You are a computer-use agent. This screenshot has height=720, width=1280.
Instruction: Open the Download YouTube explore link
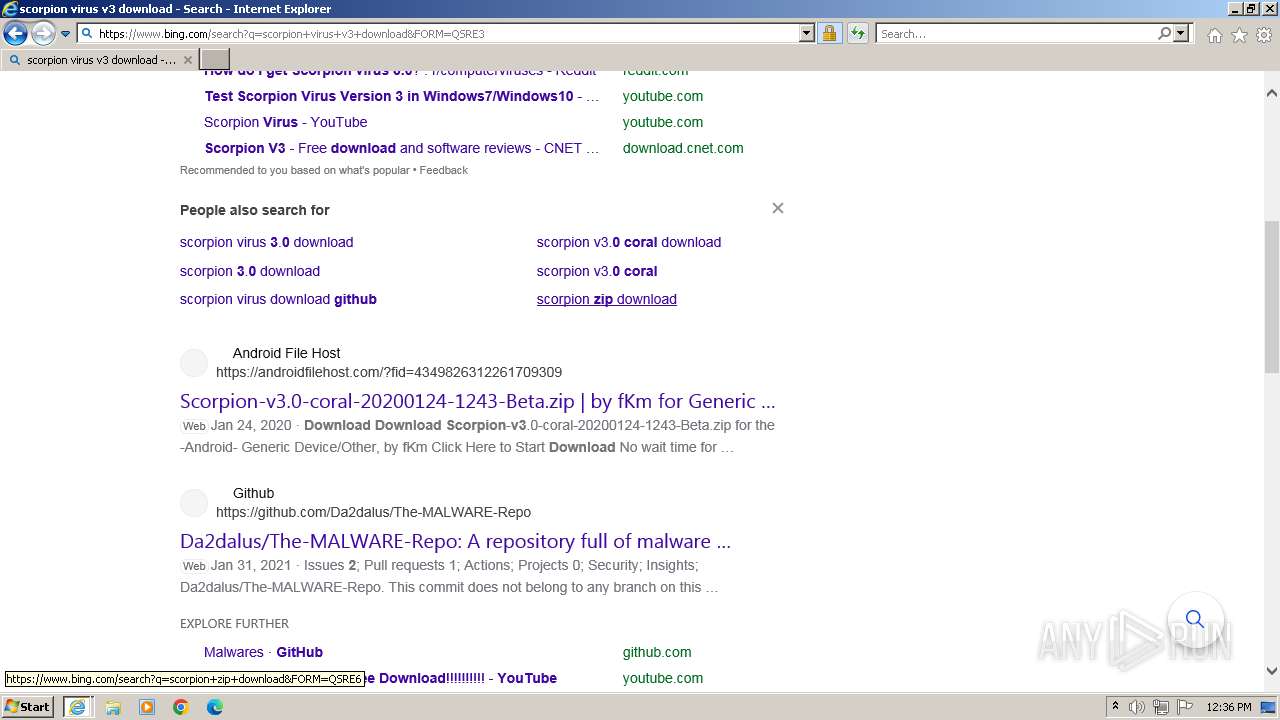point(461,678)
